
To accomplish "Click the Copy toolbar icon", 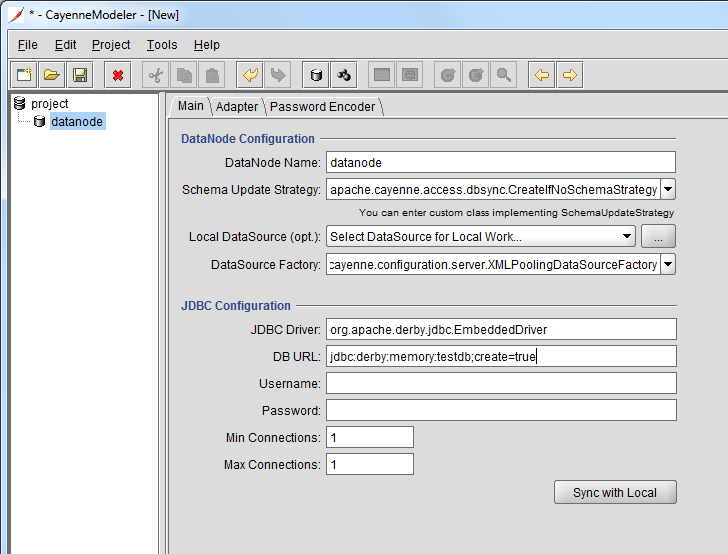I will [184, 75].
